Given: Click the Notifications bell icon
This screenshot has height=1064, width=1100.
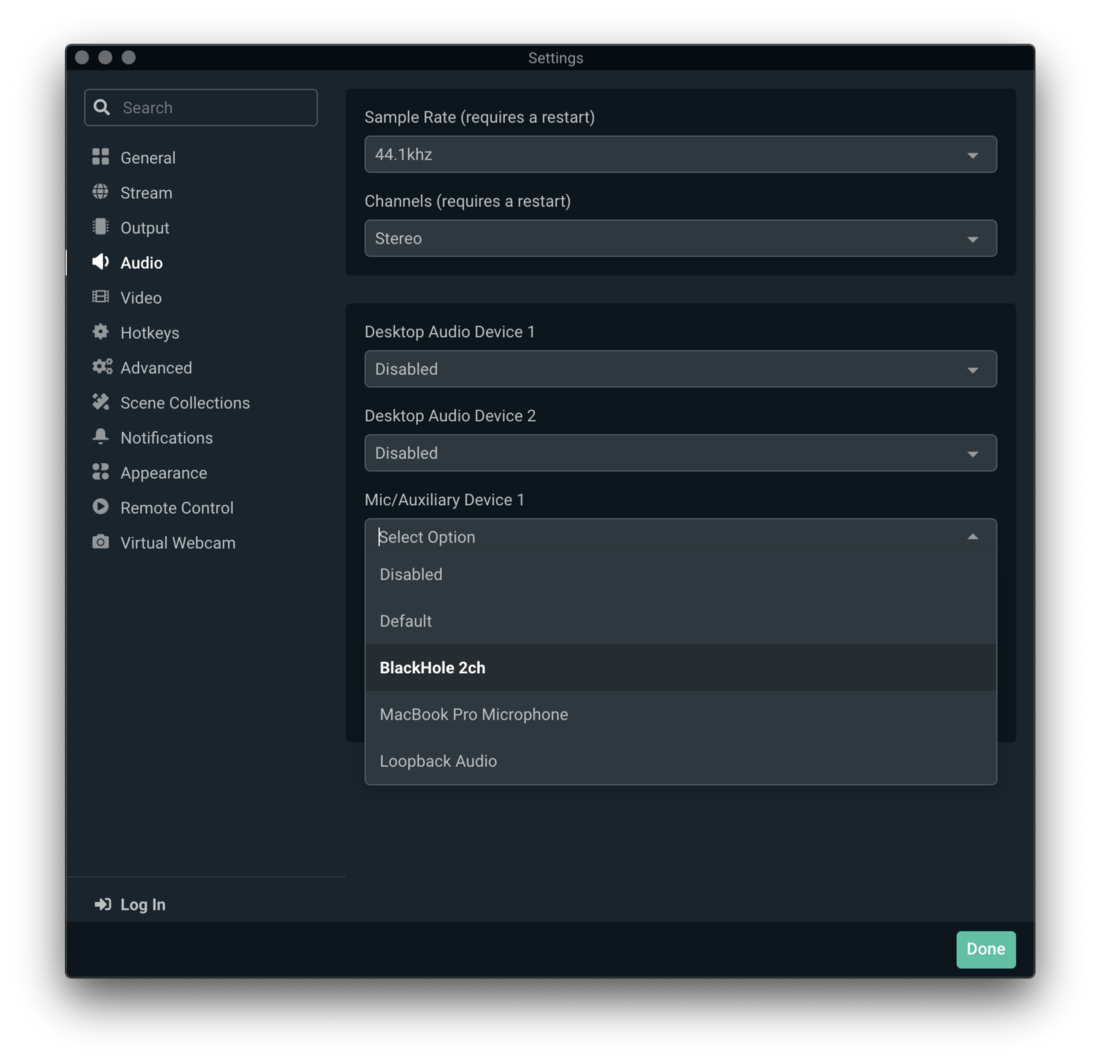Looking at the screenshot, I should pyautogui.click(x=100, y=436).
